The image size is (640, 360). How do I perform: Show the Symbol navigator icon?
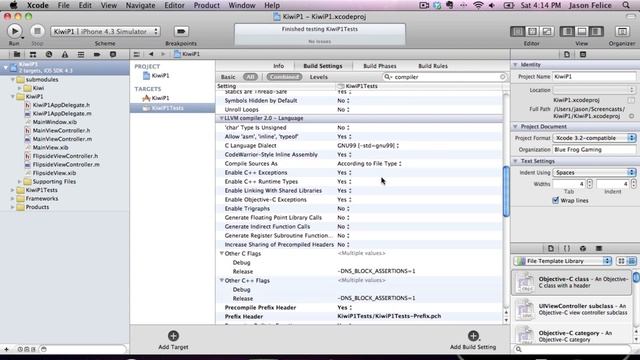point(33,54)
